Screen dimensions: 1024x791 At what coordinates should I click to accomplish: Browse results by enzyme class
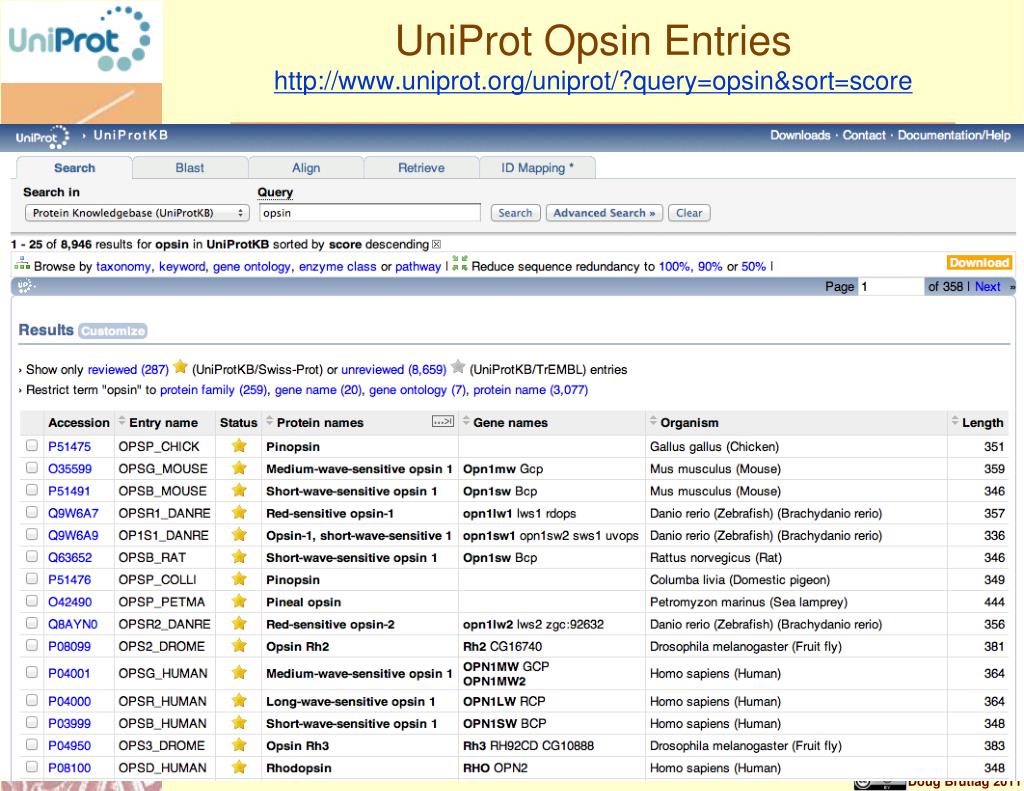pos(338,266)
